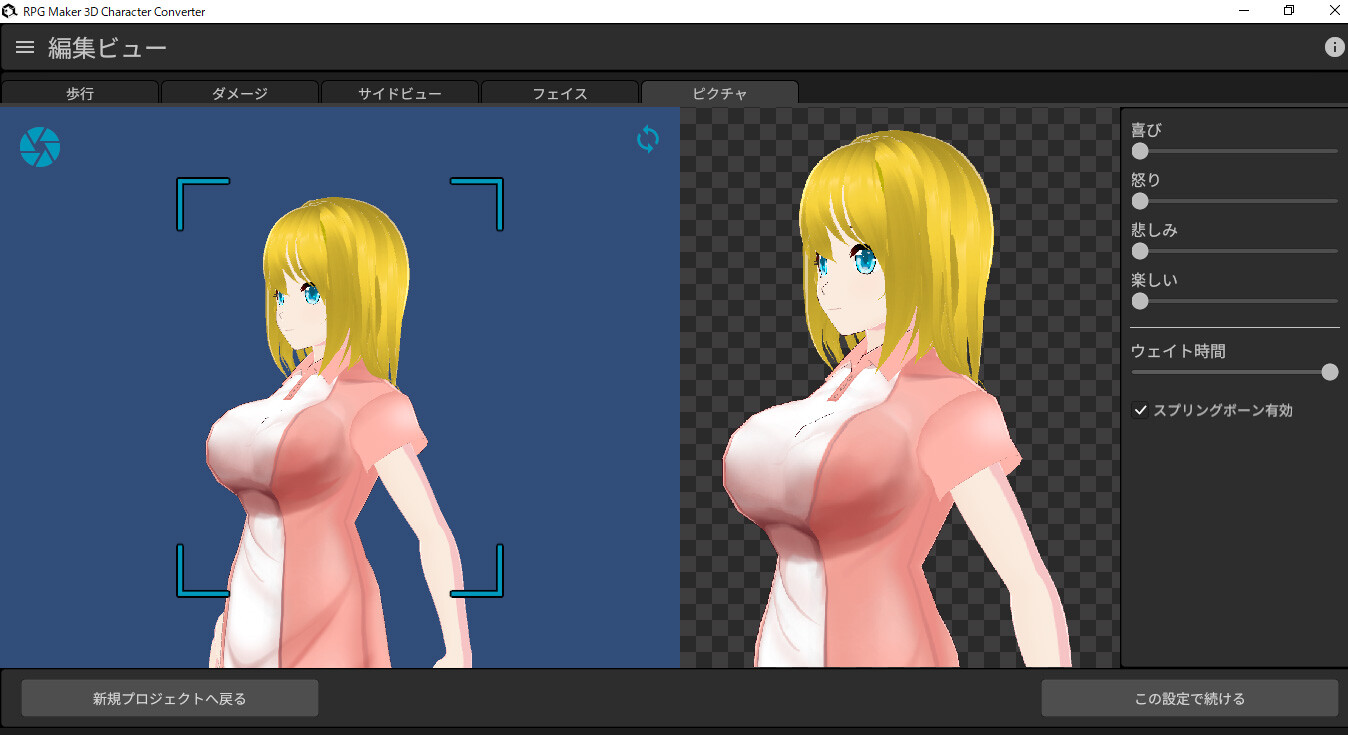
Task: Switch to the フェイス tab
Action: [559, 92]
